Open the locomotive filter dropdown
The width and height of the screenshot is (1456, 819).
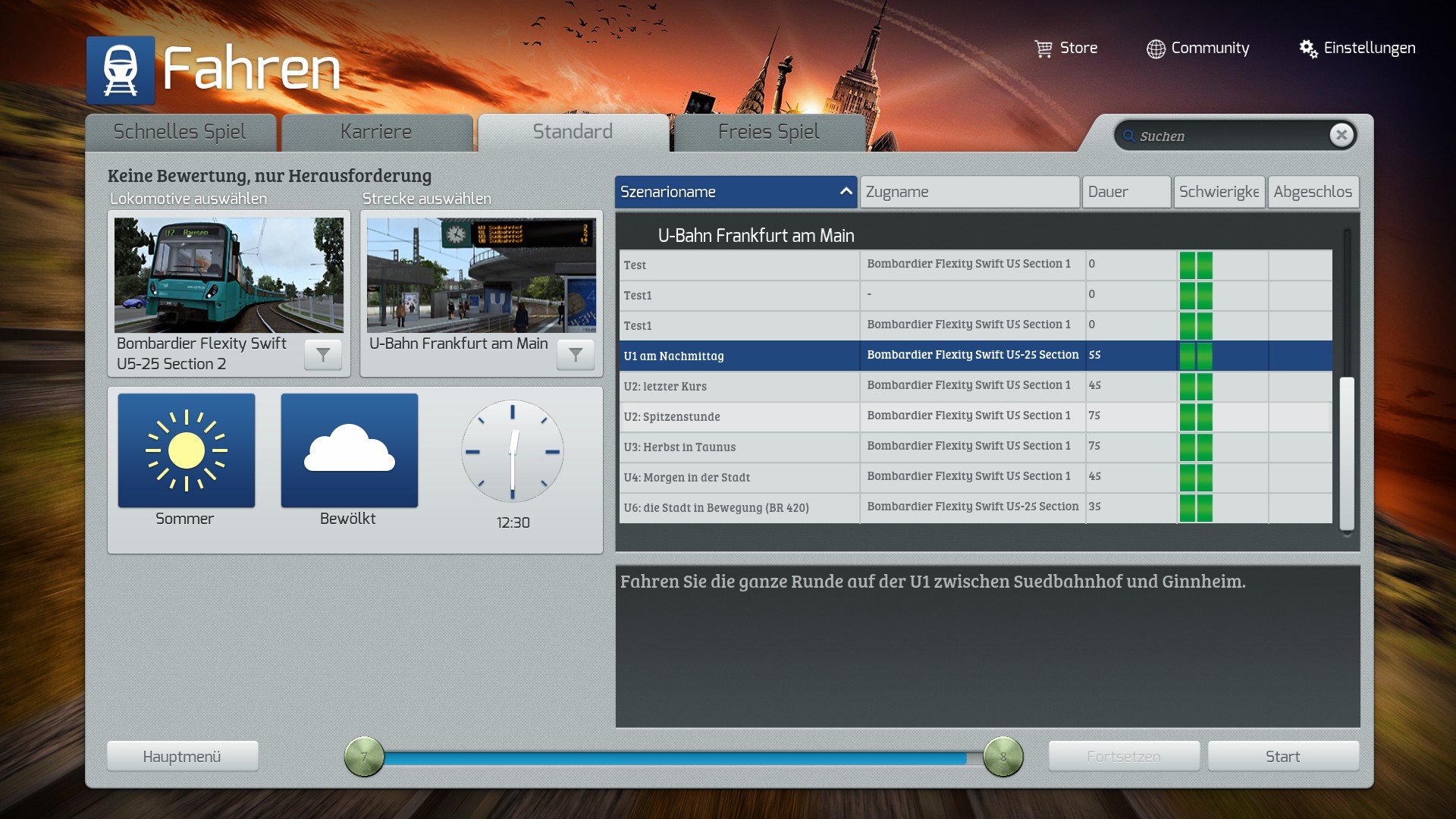point(323,354)
